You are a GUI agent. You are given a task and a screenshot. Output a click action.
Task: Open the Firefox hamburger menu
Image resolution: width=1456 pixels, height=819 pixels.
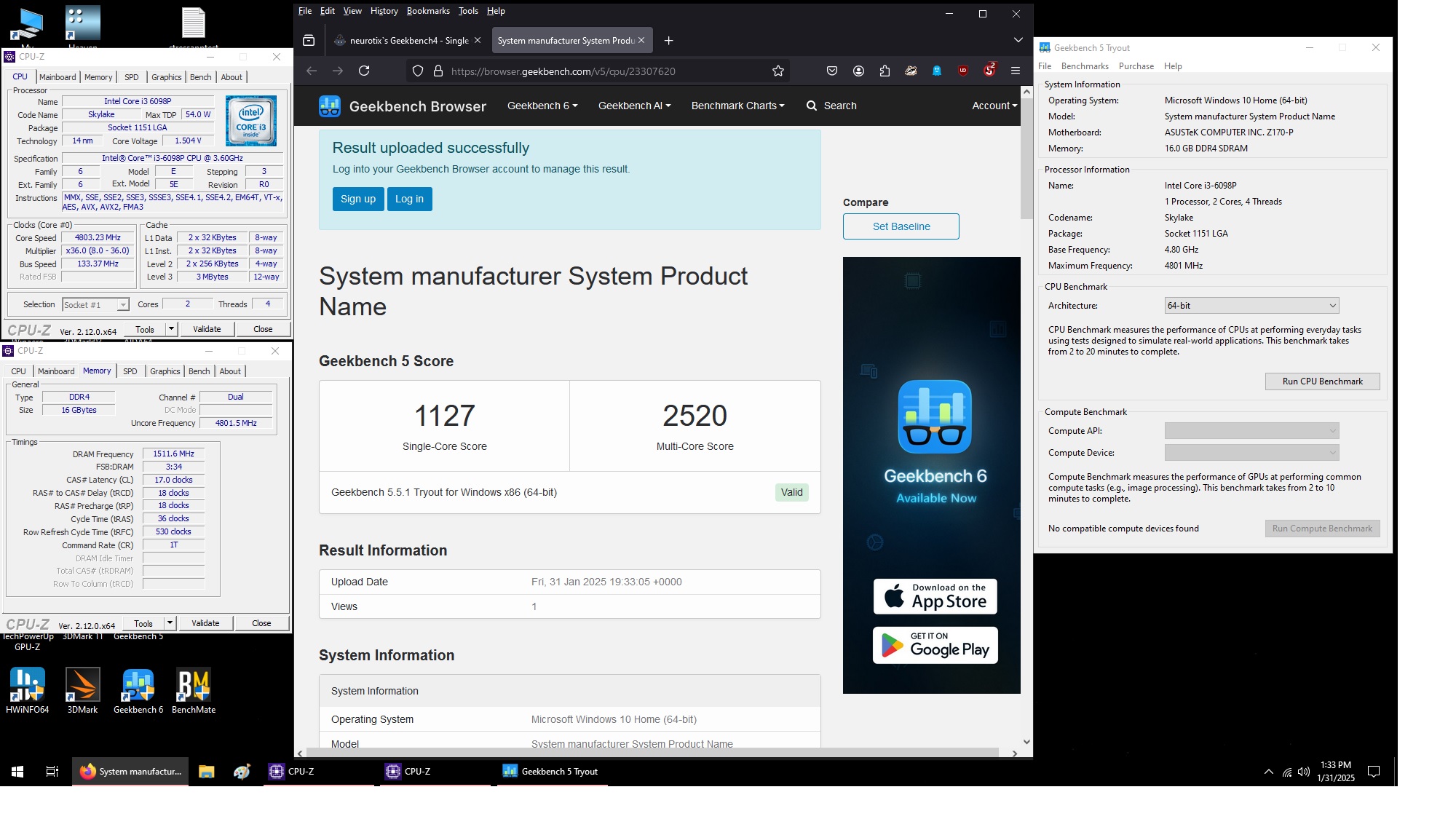pyautogui.click(x=1016, y=71)
